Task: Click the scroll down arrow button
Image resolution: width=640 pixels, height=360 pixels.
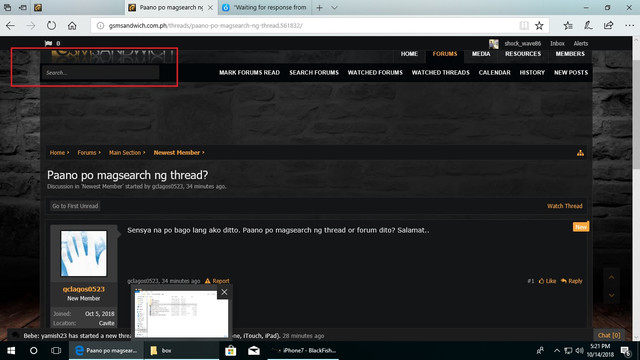Action: [611, 295]
